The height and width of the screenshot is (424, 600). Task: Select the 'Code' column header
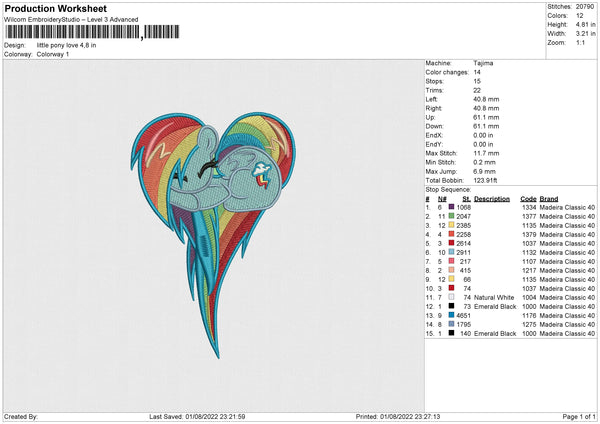pyautogui.click(x=528, y=199)
